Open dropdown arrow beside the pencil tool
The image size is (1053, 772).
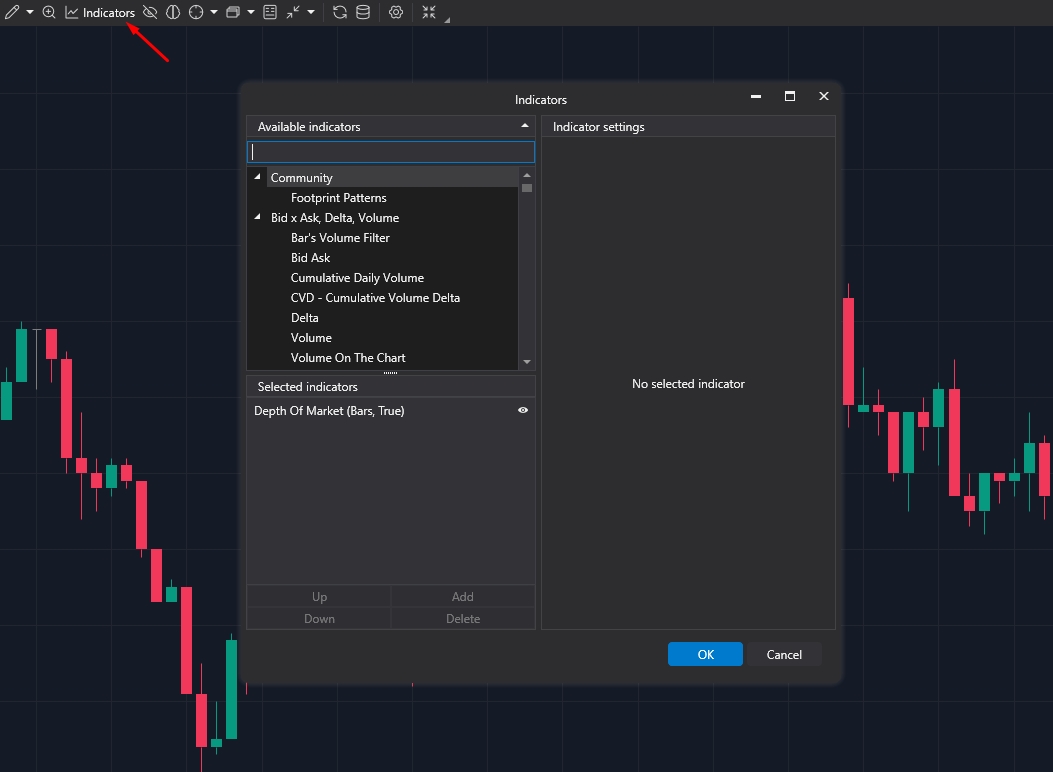30,12
